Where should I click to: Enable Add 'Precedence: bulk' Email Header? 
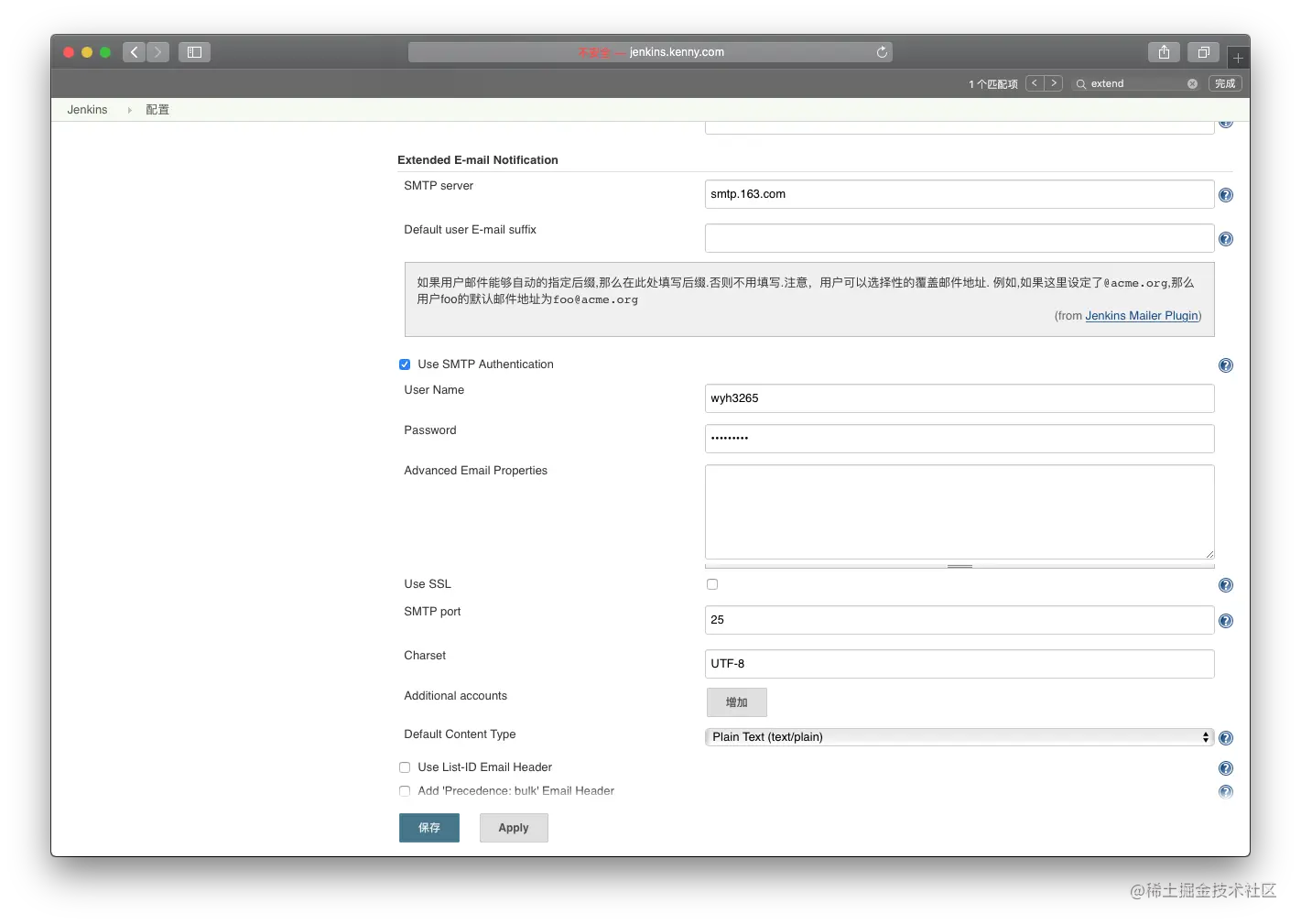point(405,791)
